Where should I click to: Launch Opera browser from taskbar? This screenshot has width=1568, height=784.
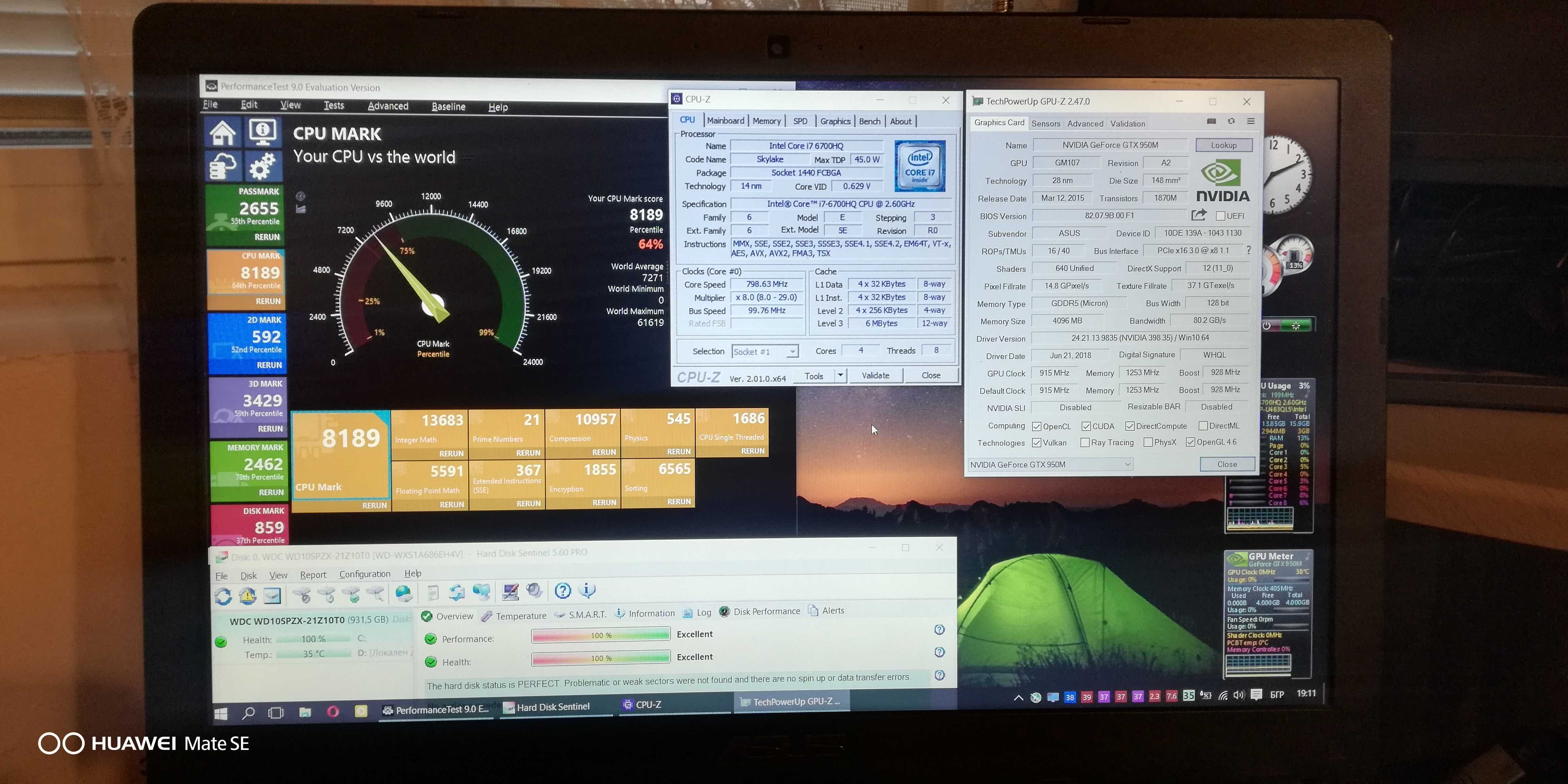332,712
